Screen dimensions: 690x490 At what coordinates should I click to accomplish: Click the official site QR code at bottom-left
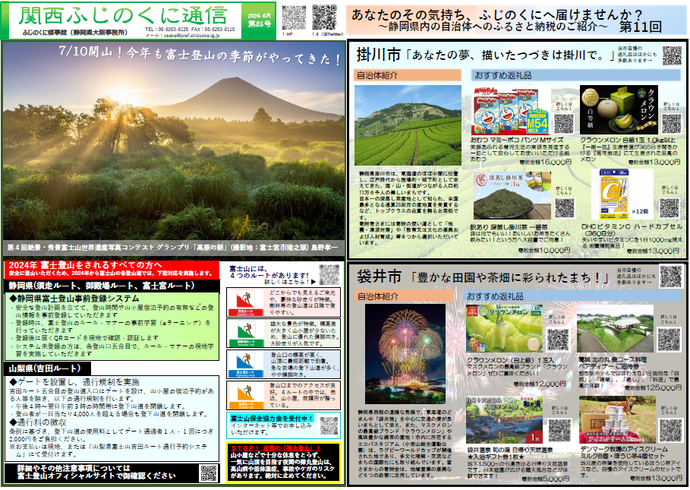[208, 473]
